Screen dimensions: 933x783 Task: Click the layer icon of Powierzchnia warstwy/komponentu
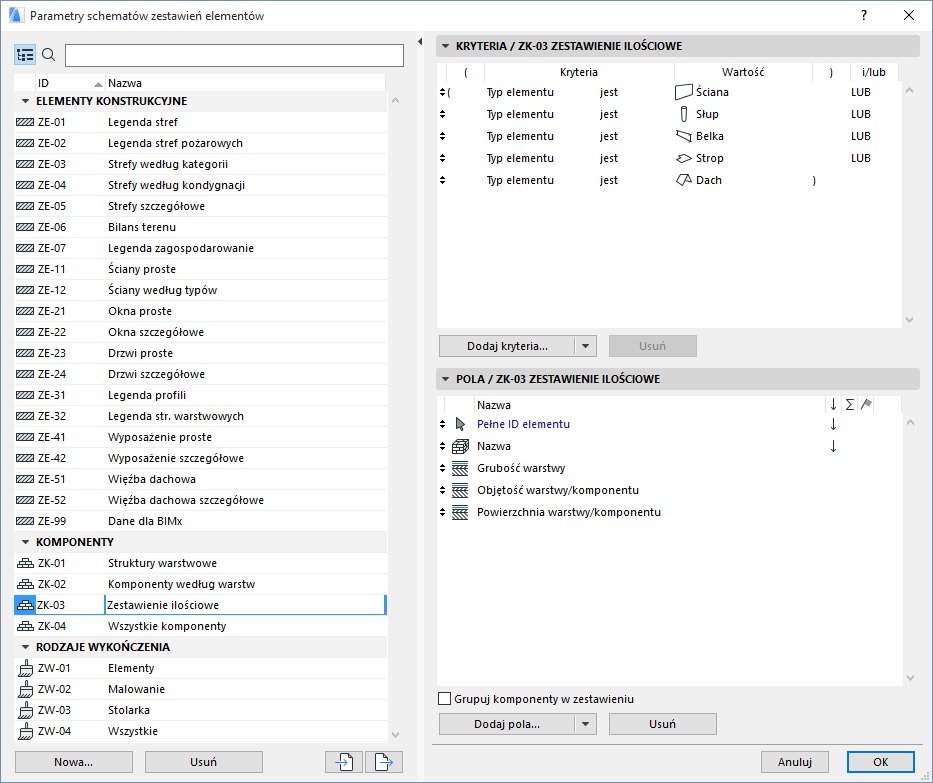(460, 512)
